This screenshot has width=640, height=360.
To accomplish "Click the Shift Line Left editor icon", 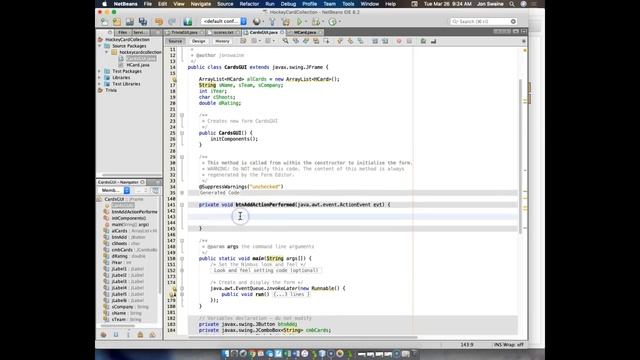I will (x=375, y=41).
